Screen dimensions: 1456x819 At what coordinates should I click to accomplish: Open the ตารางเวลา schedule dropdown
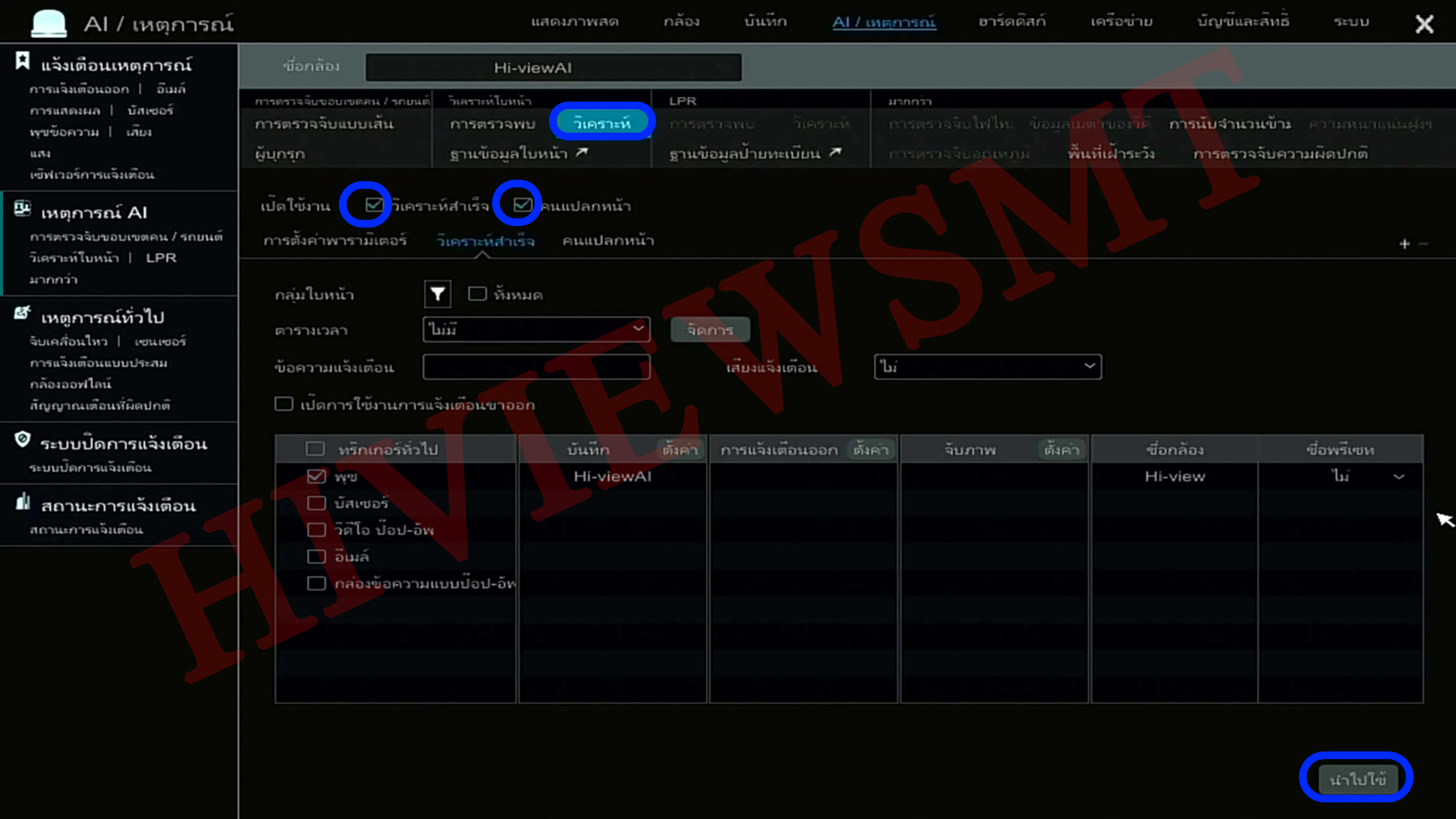536,329
